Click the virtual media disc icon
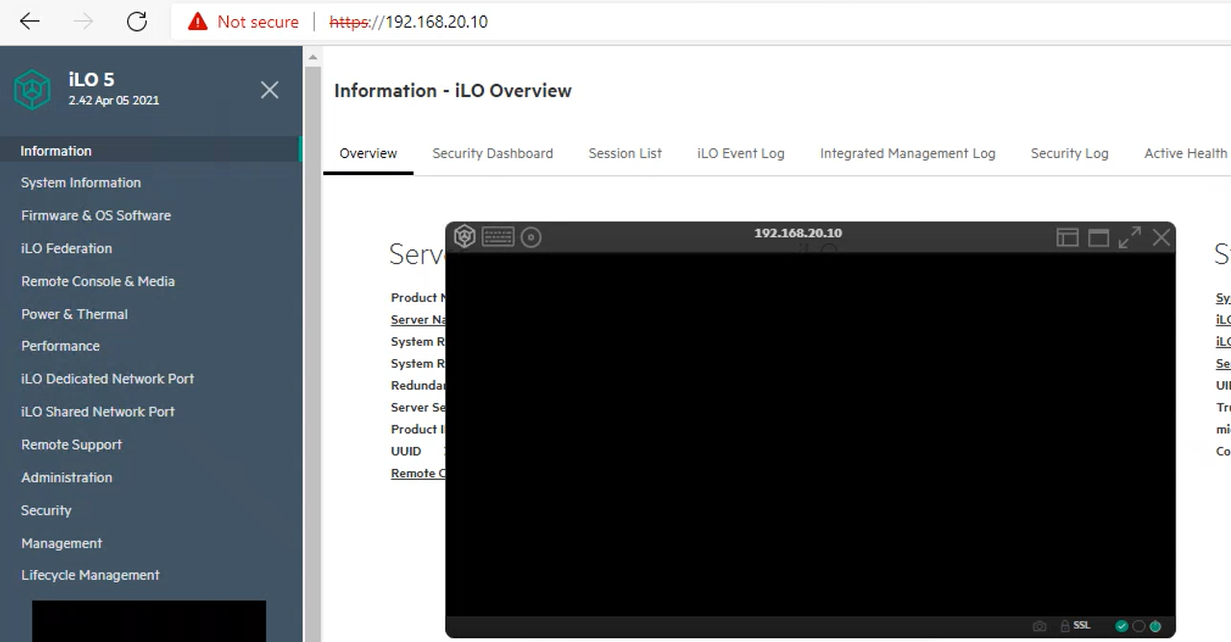 pyautogui.click(x=531, y=237)
